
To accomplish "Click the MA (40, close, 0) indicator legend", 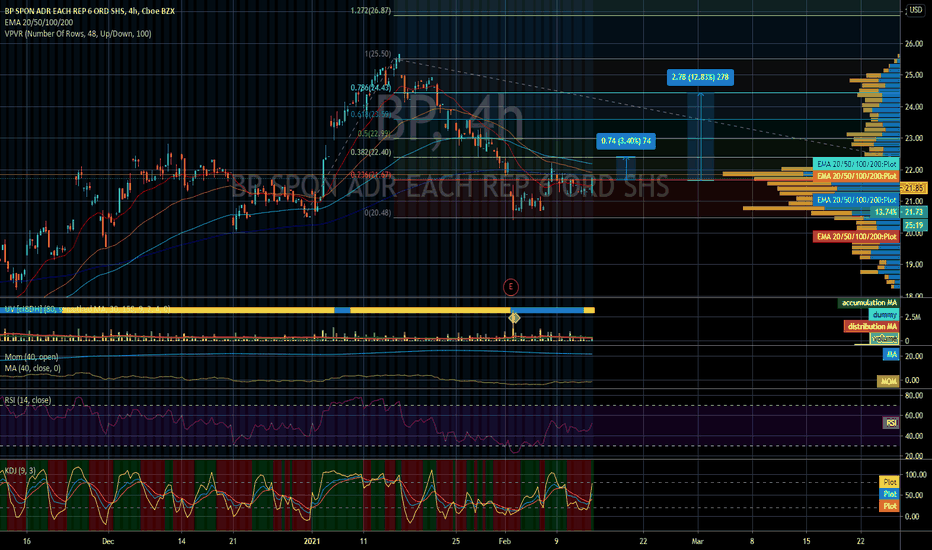I will (33, 368).
